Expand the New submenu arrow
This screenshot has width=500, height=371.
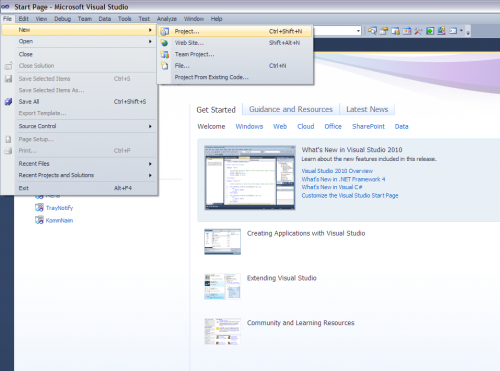pos(150,30)
